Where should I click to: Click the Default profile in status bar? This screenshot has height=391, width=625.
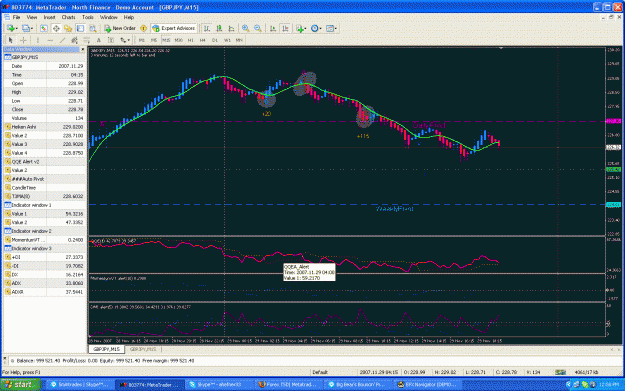pyautogui.click(x=320, y=372)
